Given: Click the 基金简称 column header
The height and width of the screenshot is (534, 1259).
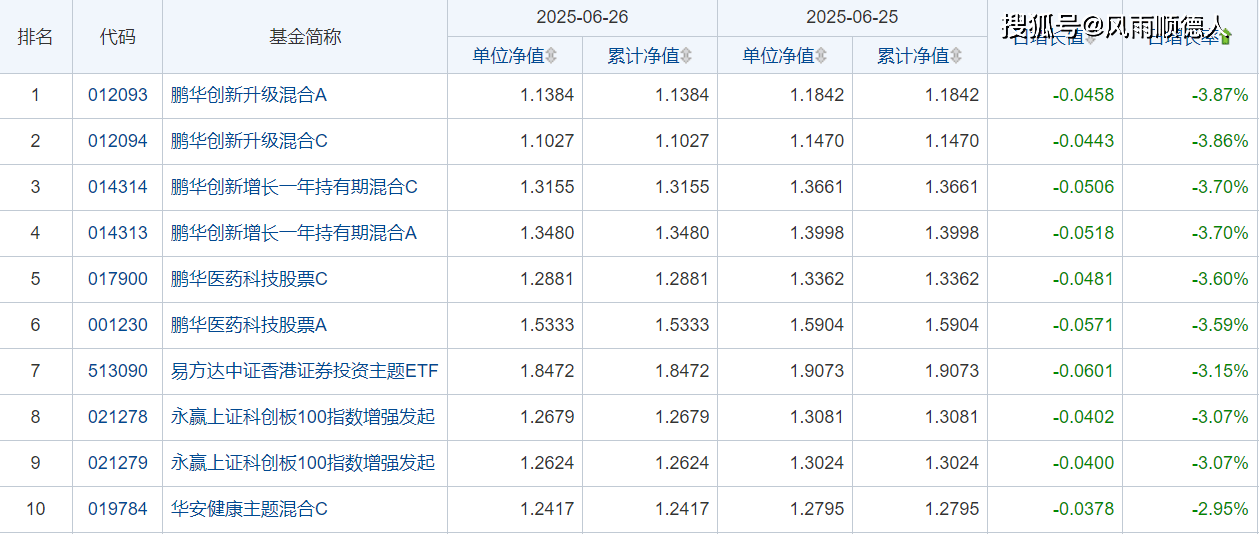Looking at the screenshot, I should (305, 37).
